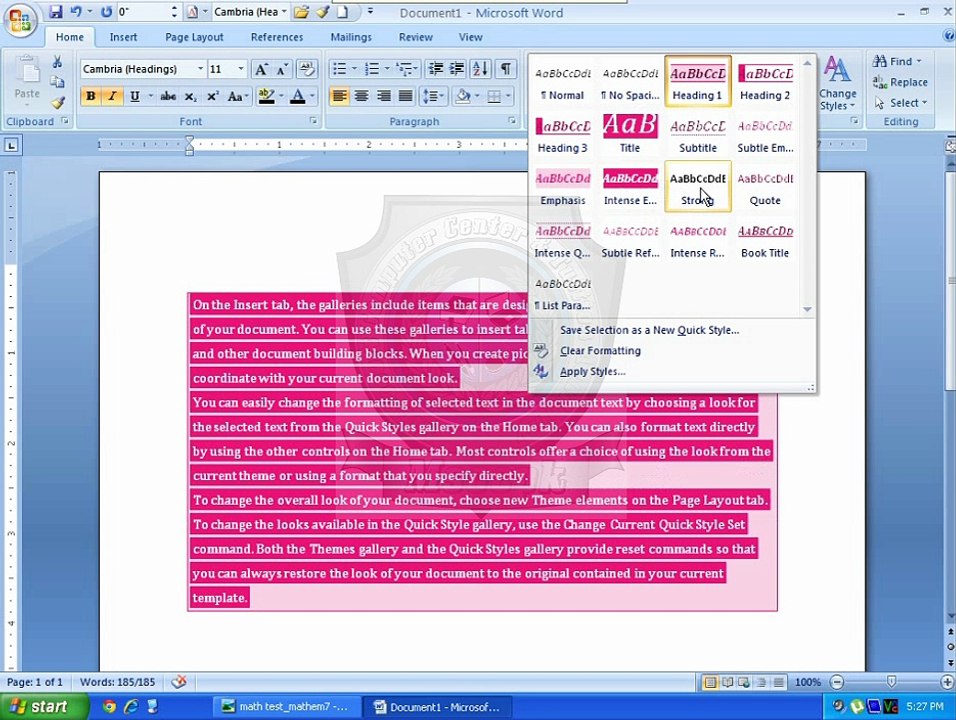The width and height of the screenshot is (956, 720).
Task: Toggle Italic formatting
Action: click(112, 96)
